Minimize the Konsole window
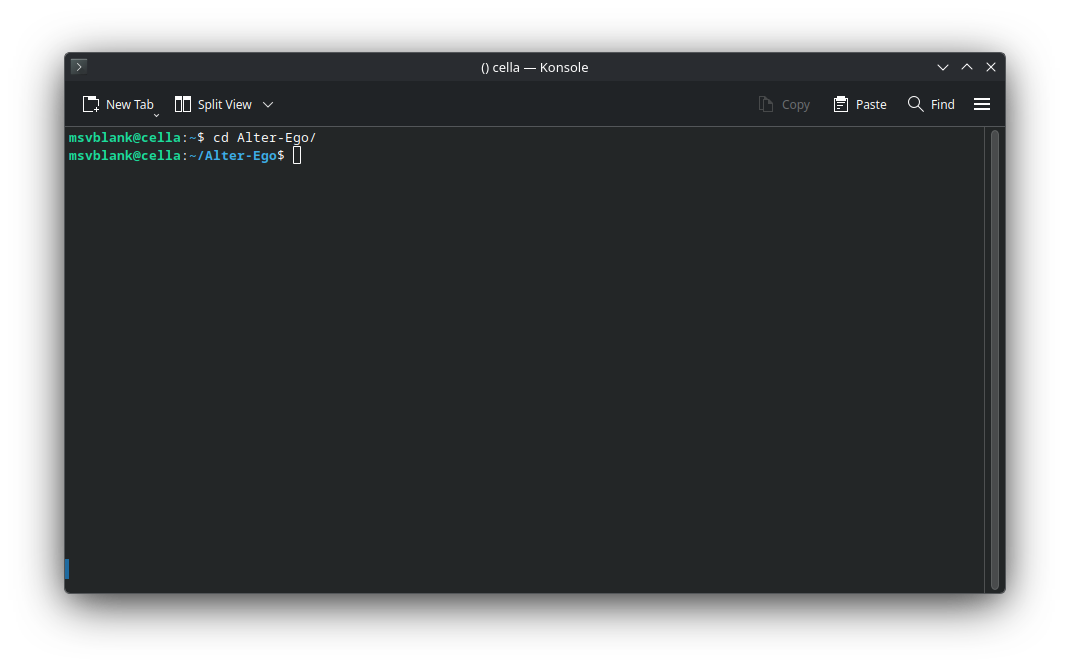 (x=943, y=67)
